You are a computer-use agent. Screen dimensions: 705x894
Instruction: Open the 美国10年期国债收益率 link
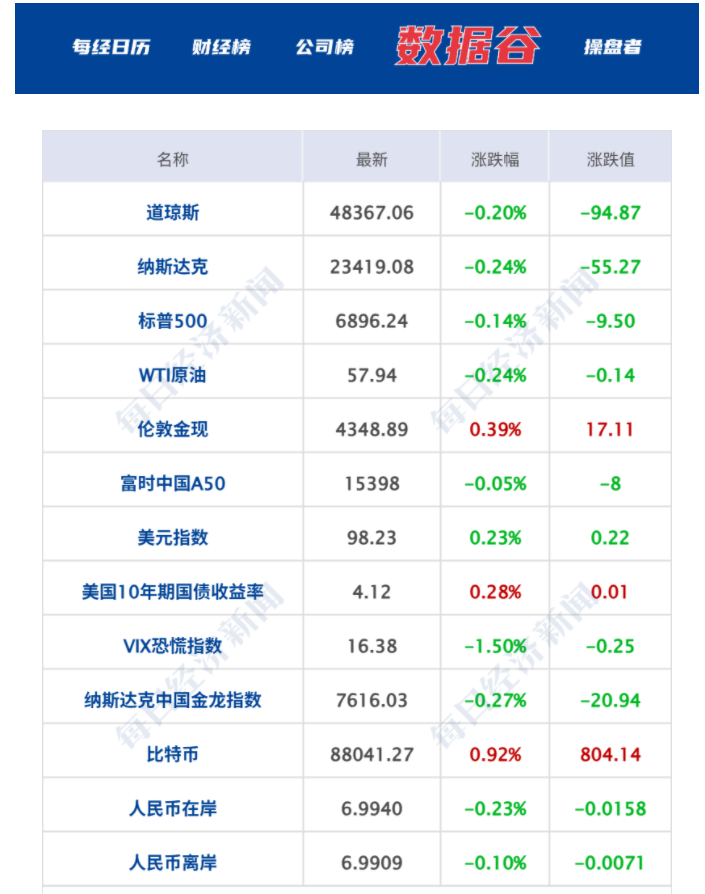172,591
